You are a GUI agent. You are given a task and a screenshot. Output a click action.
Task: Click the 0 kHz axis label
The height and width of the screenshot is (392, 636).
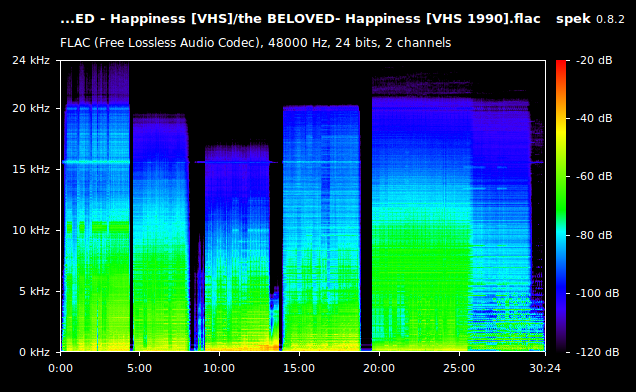click(34, 352)
